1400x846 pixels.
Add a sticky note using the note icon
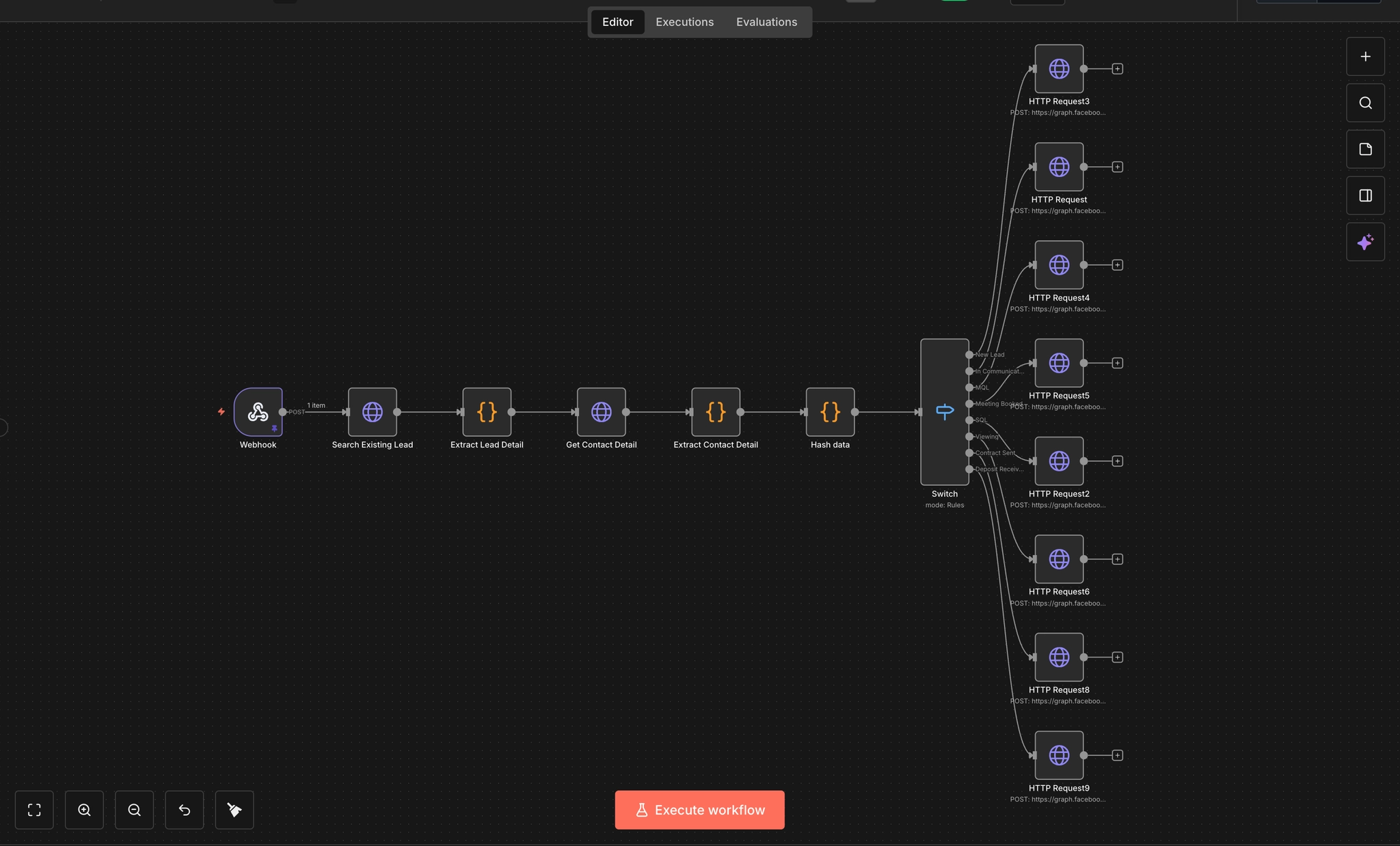[x=1364, y=149]
